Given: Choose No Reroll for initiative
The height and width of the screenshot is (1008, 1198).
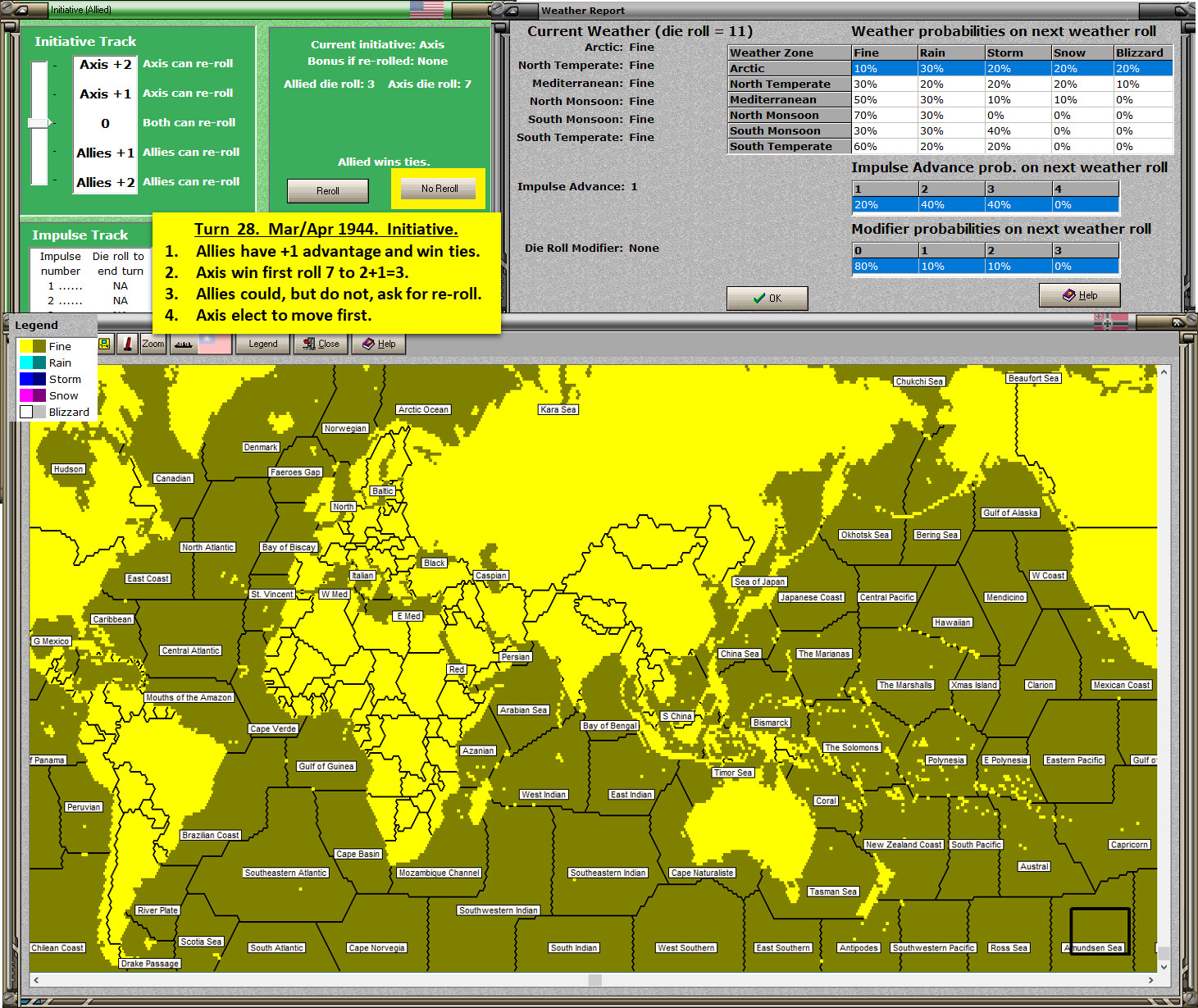Looking at the screenshot, I should 440,188.
